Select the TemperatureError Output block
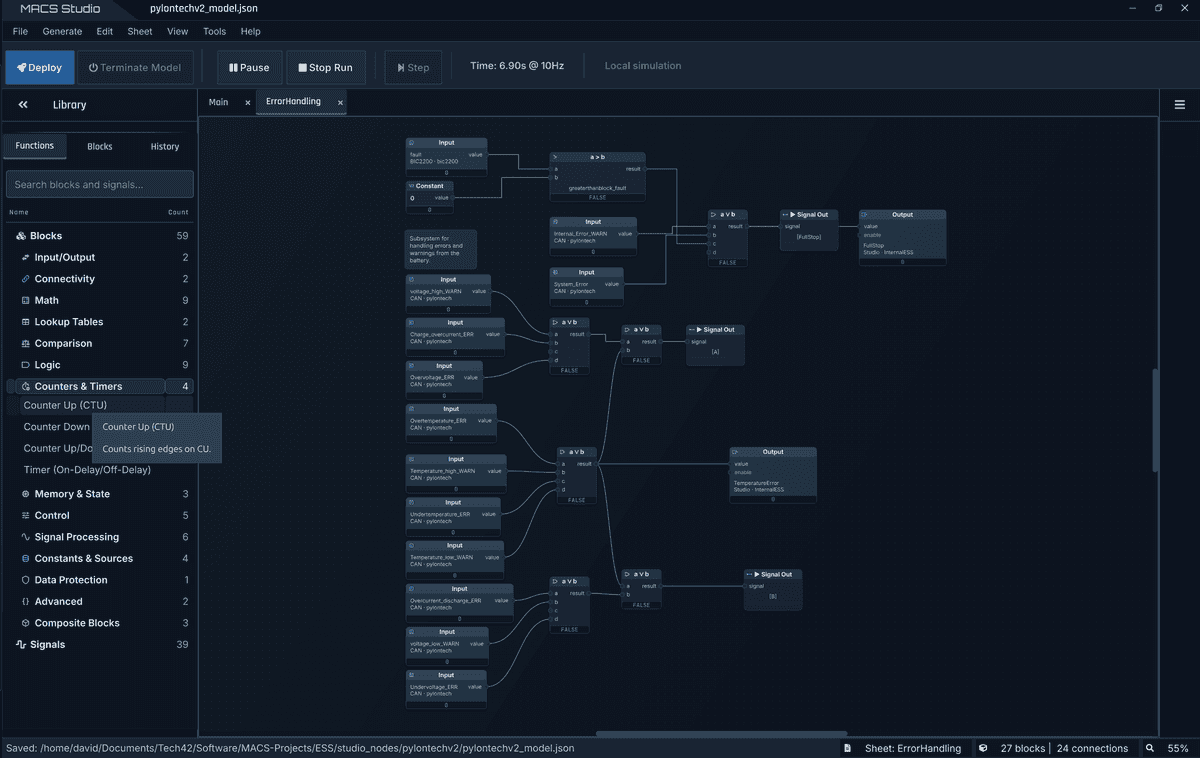Screen dimensions: 1200x758 pos(773,474)
